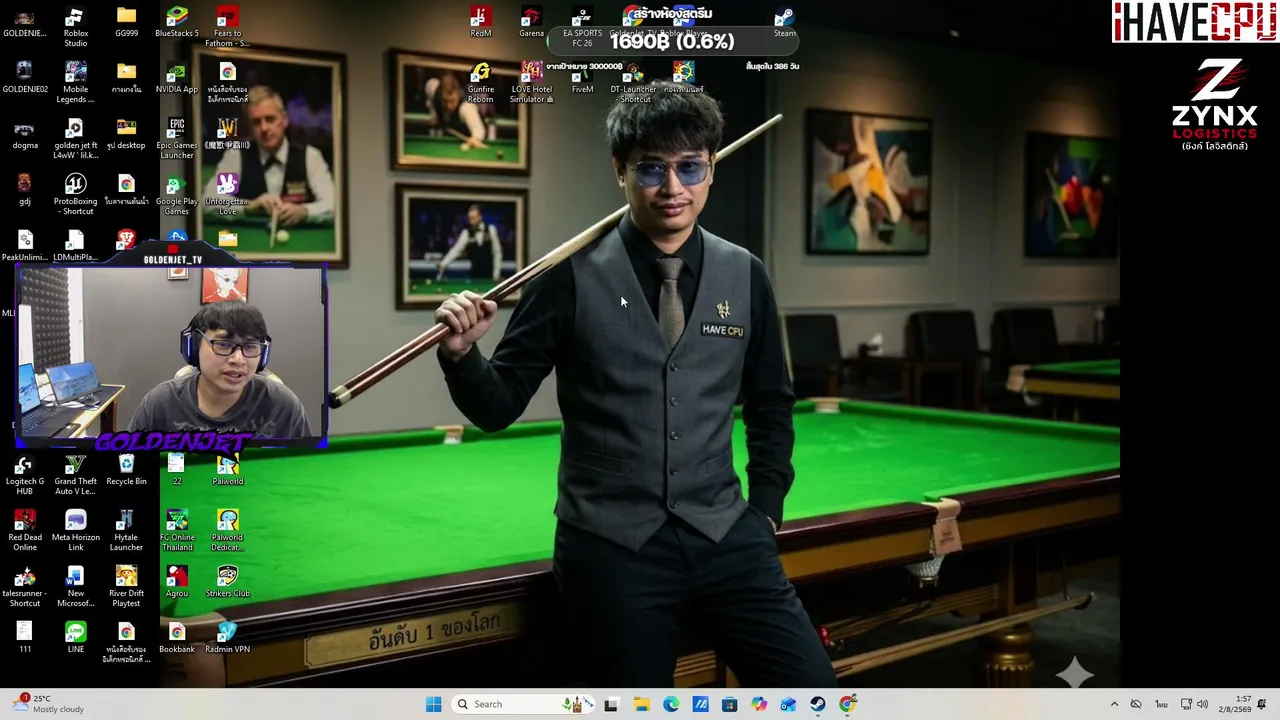This screenshot has height=720, width=1280.
Task: Open the Bookbank Chrome file
Action: (x=177, y=638)
